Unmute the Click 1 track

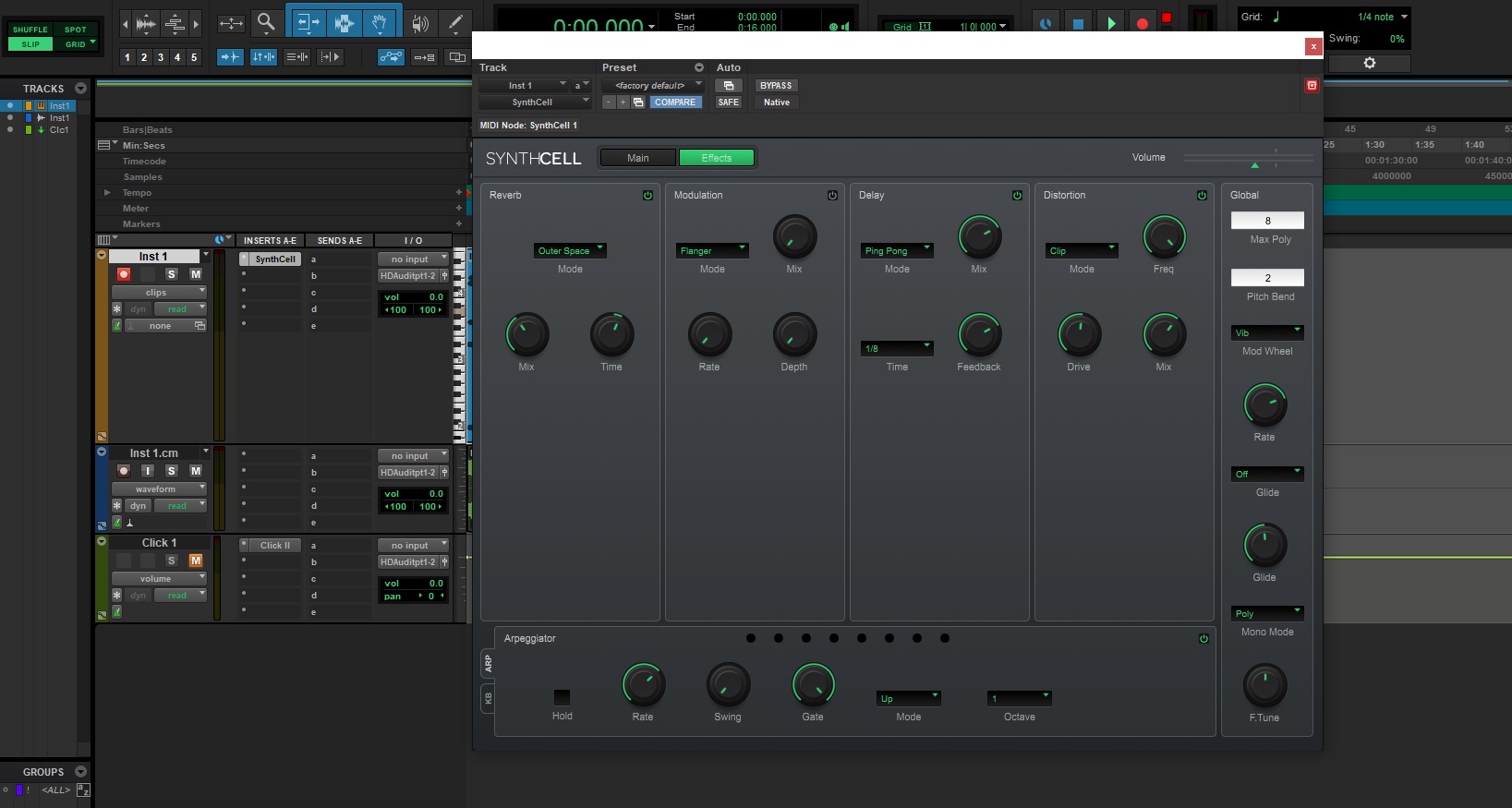tap(196, 561)
